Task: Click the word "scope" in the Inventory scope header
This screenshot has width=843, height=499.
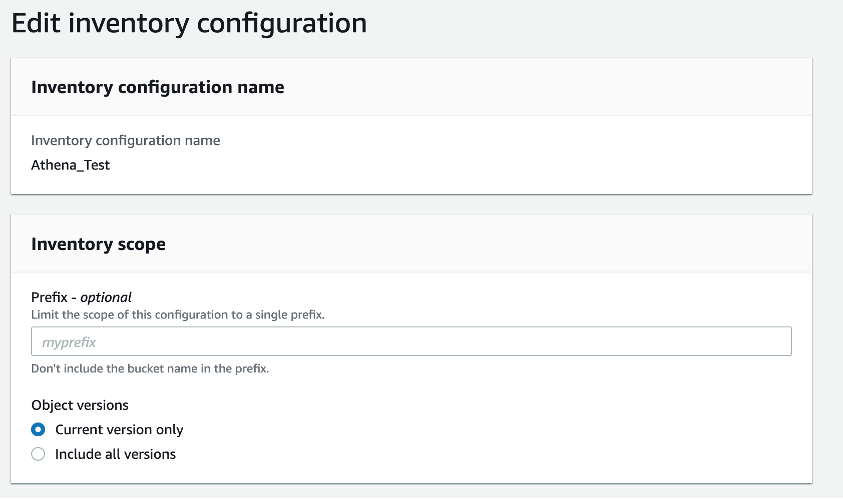Action: pos(141,244)
